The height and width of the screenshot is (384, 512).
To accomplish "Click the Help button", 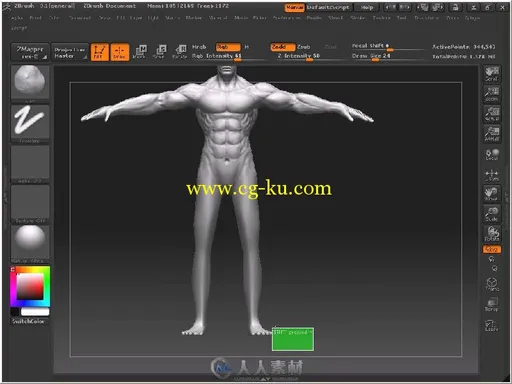I will coord(367,7).
